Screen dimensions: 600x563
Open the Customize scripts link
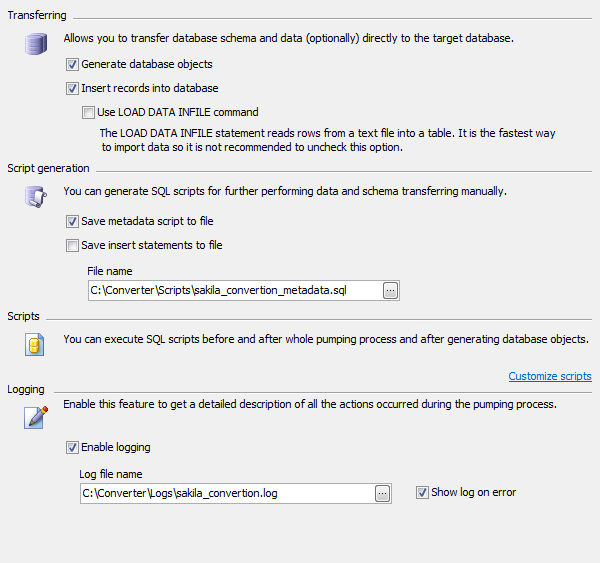click(549, 377)
